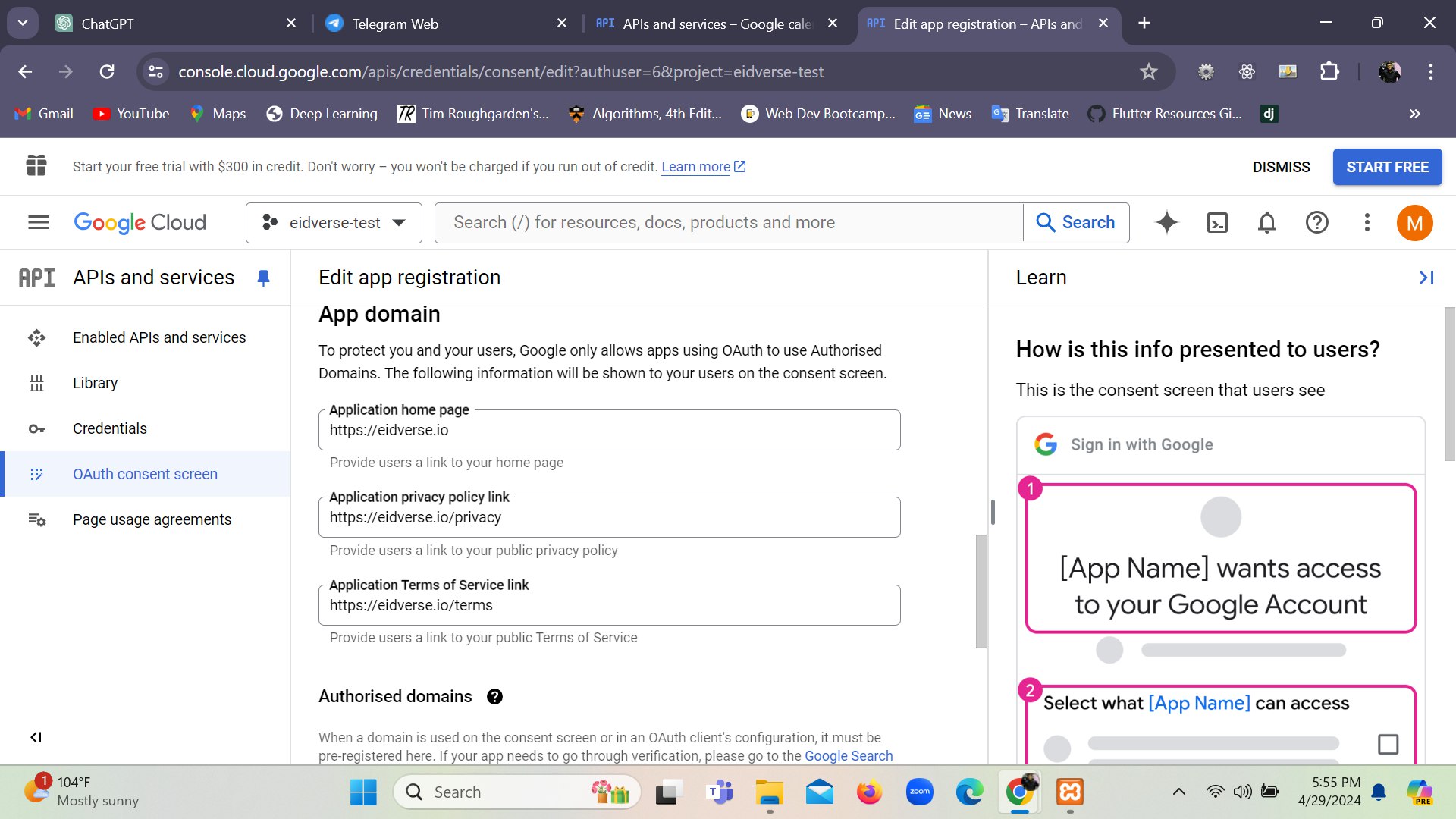This screenshot has width=1456, height=819.
Task: Edit the Application privacy policy link field
Action: (610, 517)
